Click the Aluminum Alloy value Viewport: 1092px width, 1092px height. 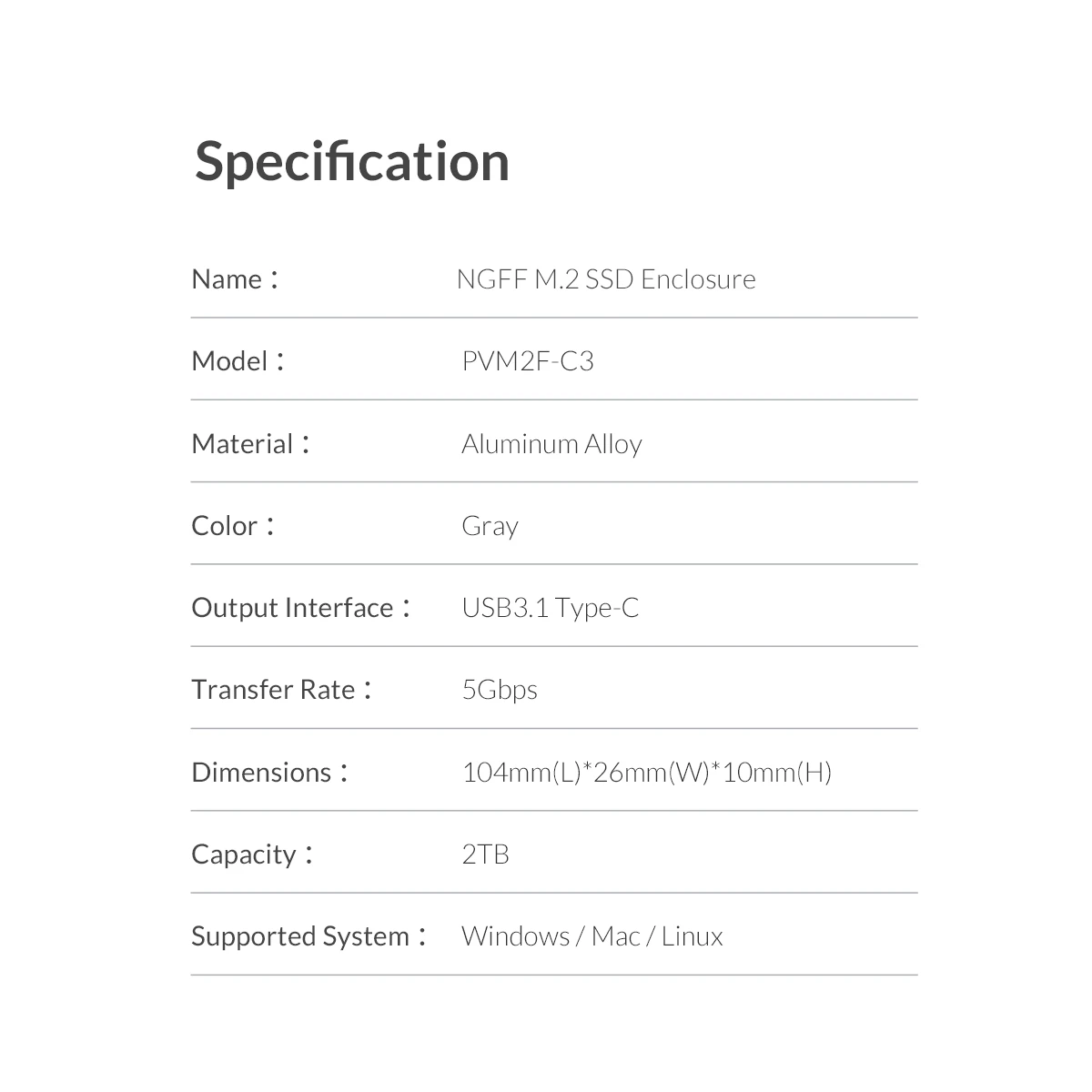pyautogui.click(x=552, y=444)
